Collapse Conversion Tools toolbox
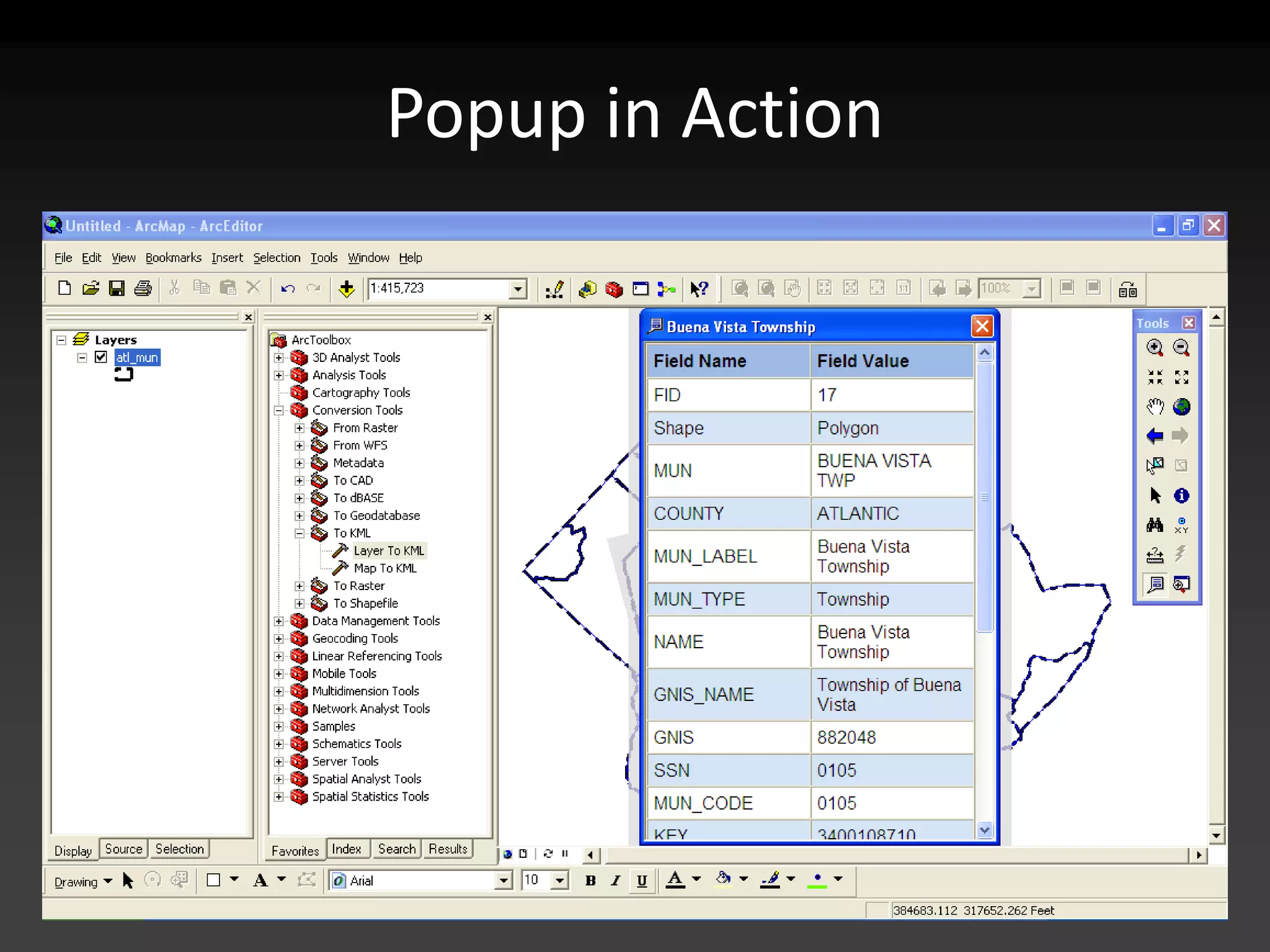Viewport: 1270px width, 952px height. [x=278, y=410]
